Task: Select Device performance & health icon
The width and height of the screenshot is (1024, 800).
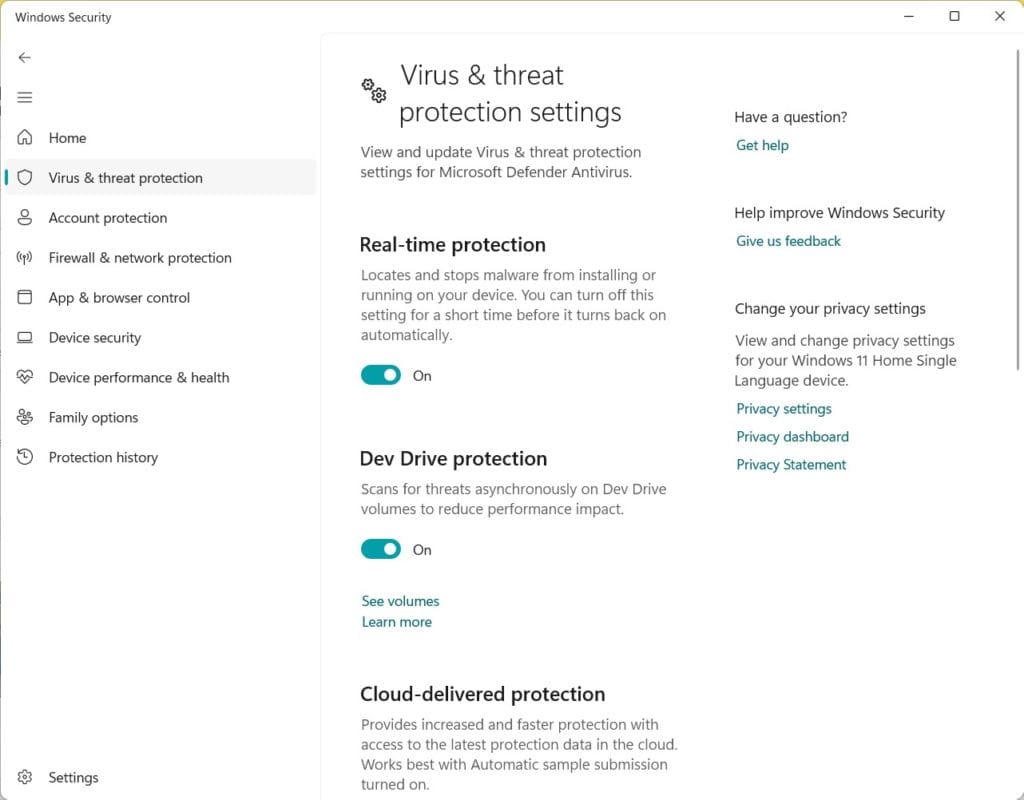Action: [25, 377]
